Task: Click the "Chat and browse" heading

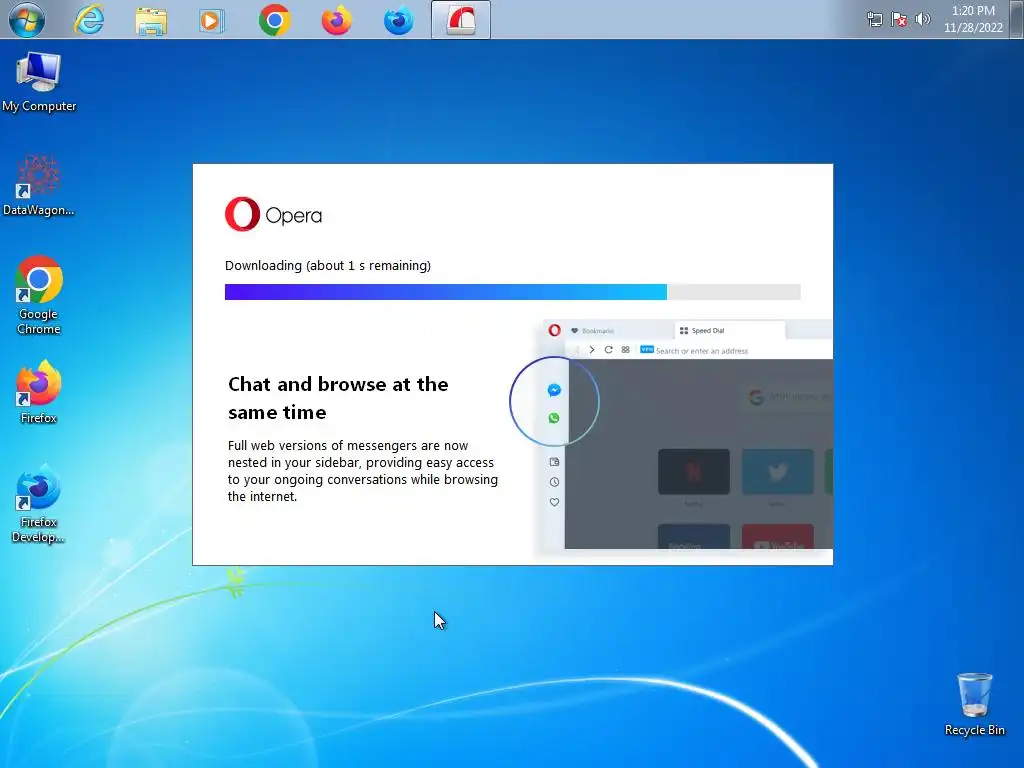Action: click(x=338, y=398)
